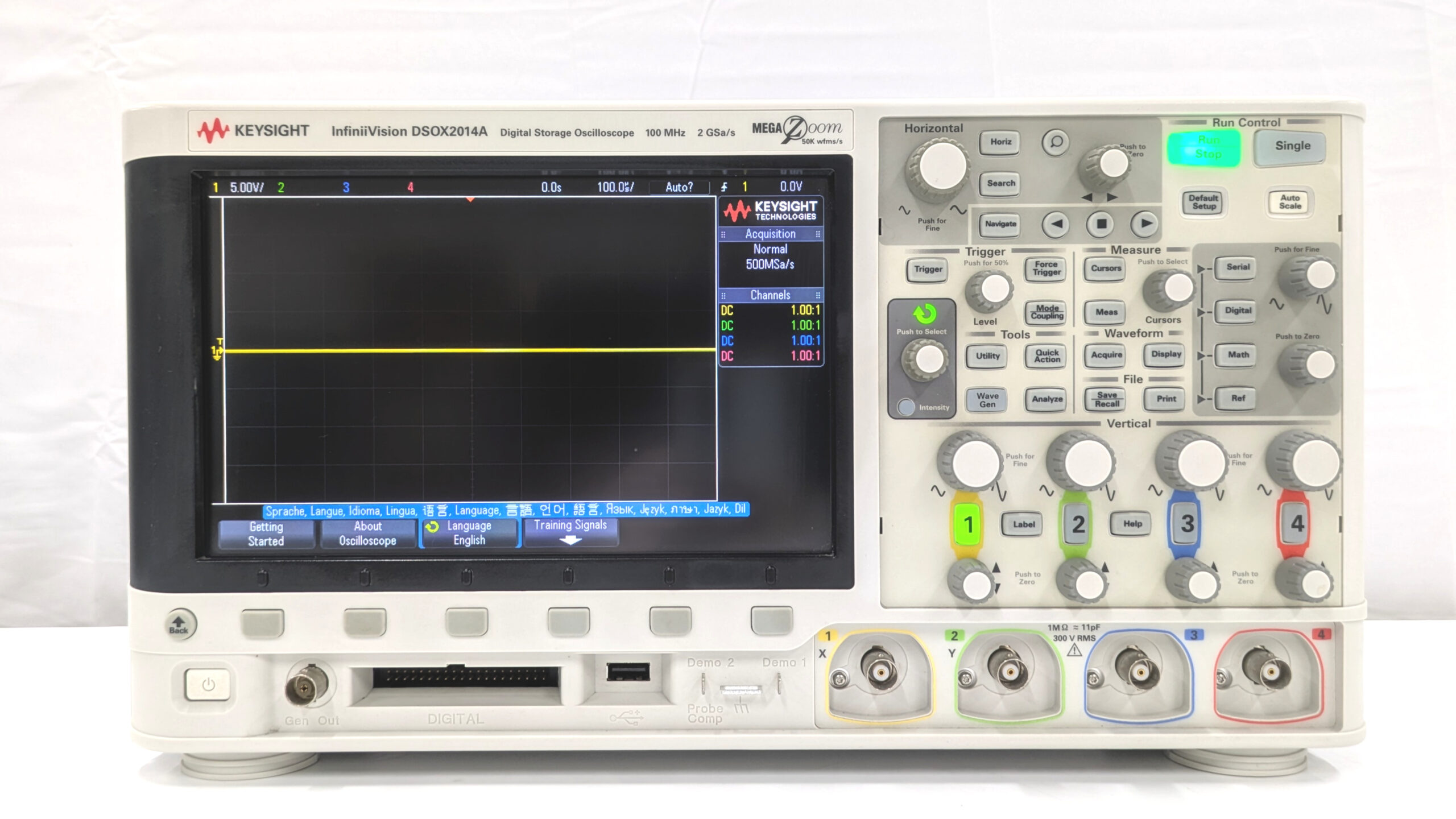Click channel 4 vertical position knob
Viewport: 1456px width, 819px height.
point(1306,581)
